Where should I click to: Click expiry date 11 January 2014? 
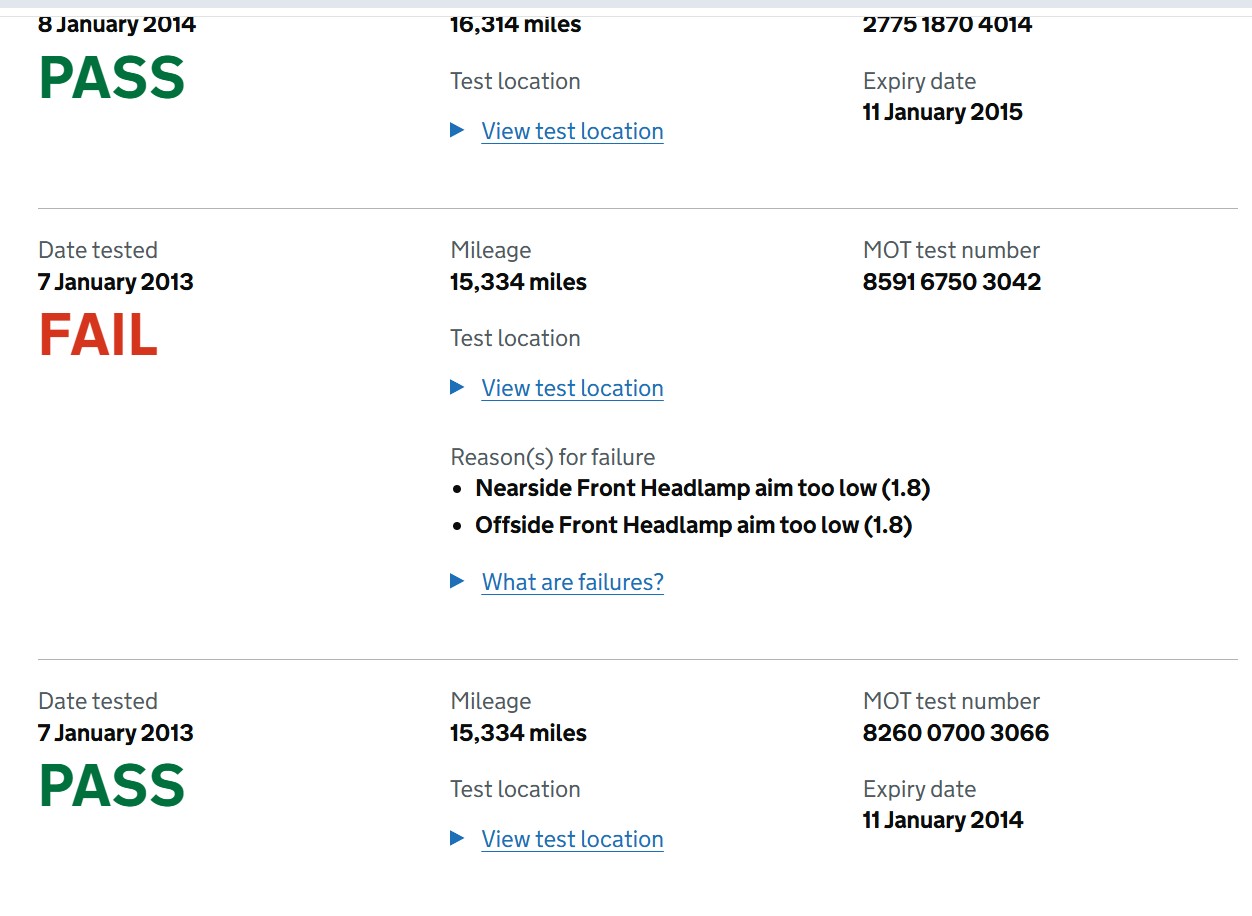tap(942, 820)
